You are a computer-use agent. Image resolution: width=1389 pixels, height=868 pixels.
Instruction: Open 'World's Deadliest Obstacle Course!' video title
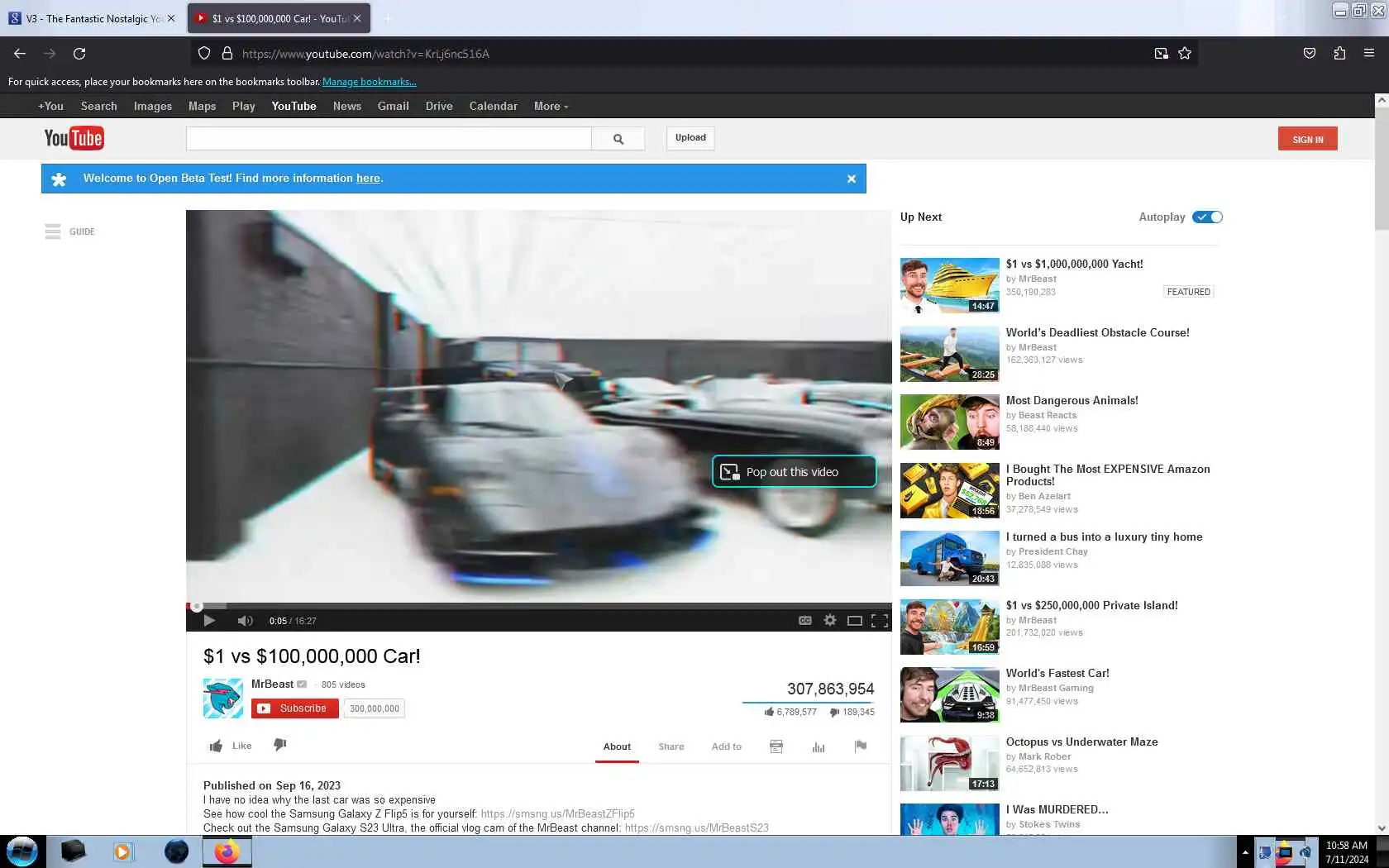1097,332
